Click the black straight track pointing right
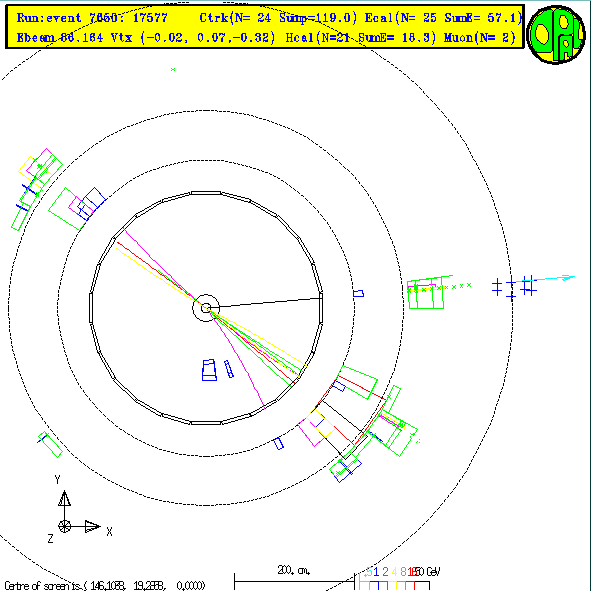The image size is (591, 591). coord(270,303)
